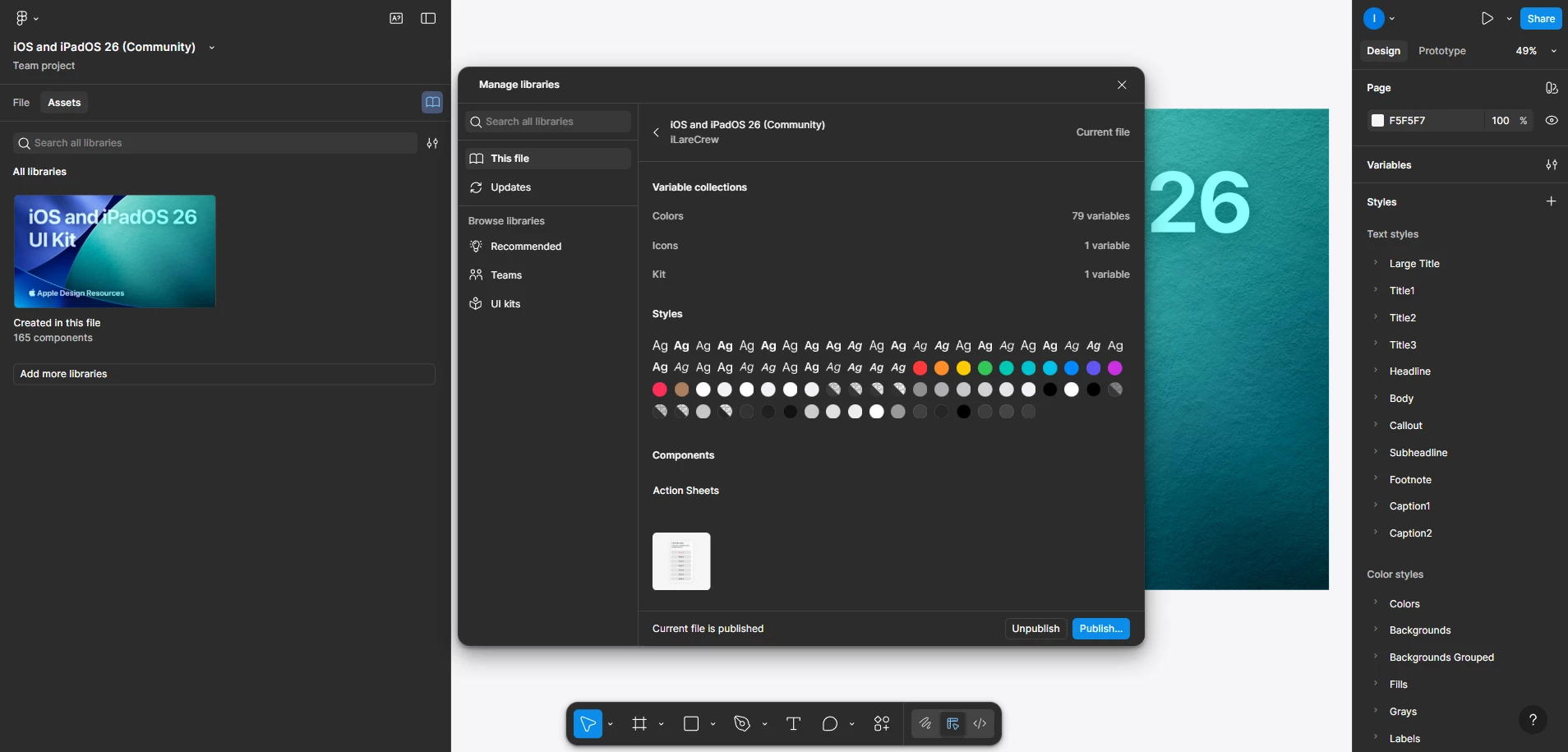Click Add more libraries
The image size is (1568, 752).
(224, 374)
